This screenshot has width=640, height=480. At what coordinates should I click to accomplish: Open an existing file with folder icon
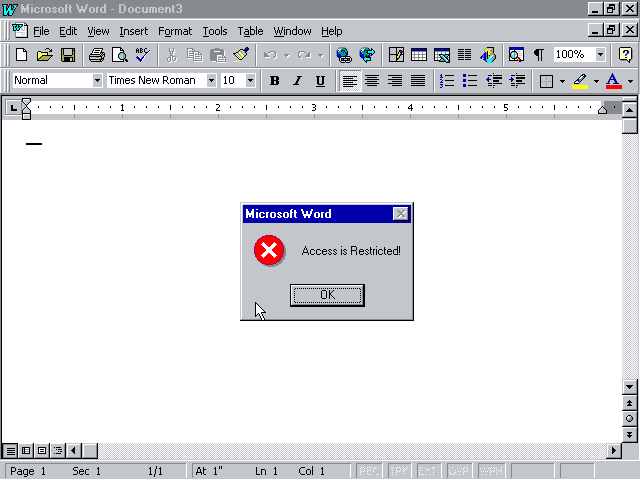[44, 55]
